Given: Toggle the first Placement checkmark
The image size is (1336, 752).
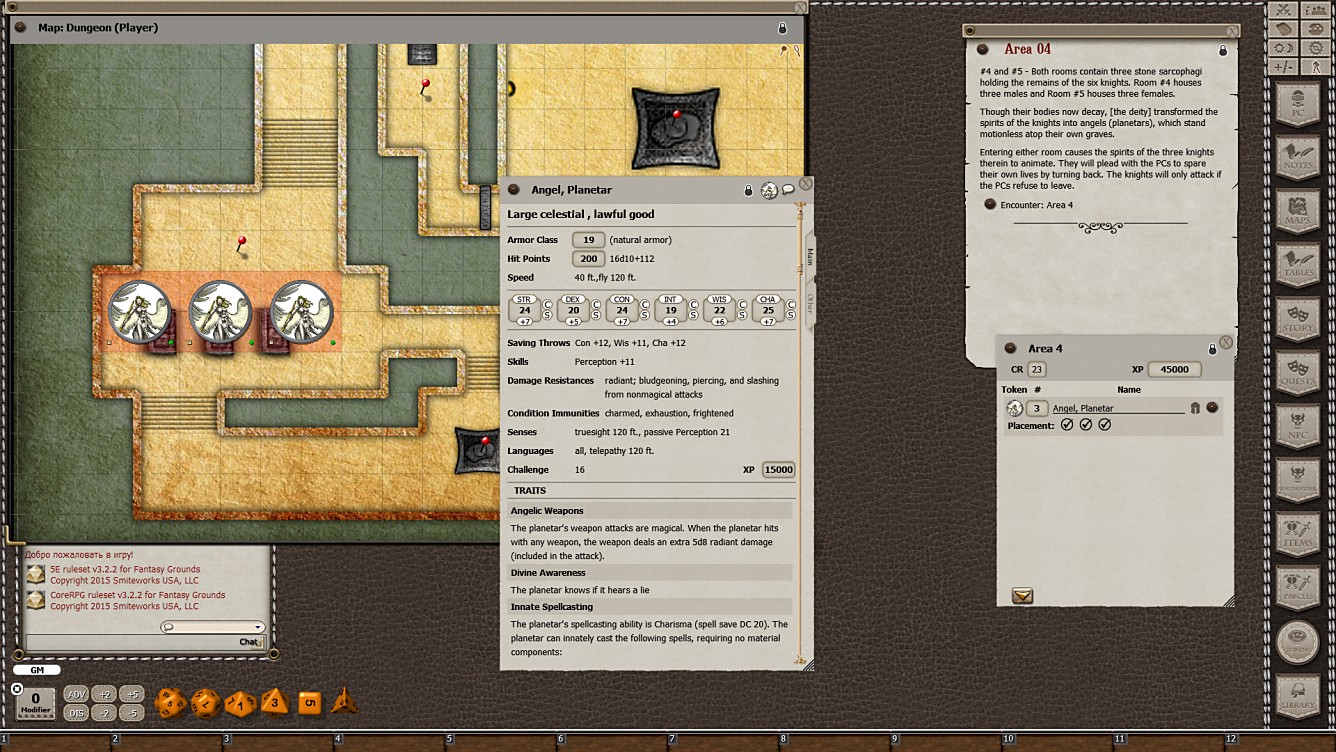Looking at the screenshot, I should pos(1067,425).
